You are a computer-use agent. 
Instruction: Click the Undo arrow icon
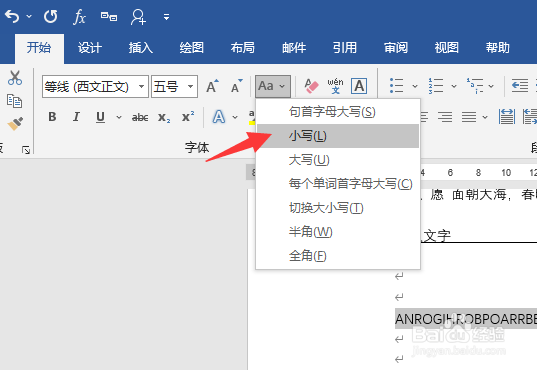point(12,16)
